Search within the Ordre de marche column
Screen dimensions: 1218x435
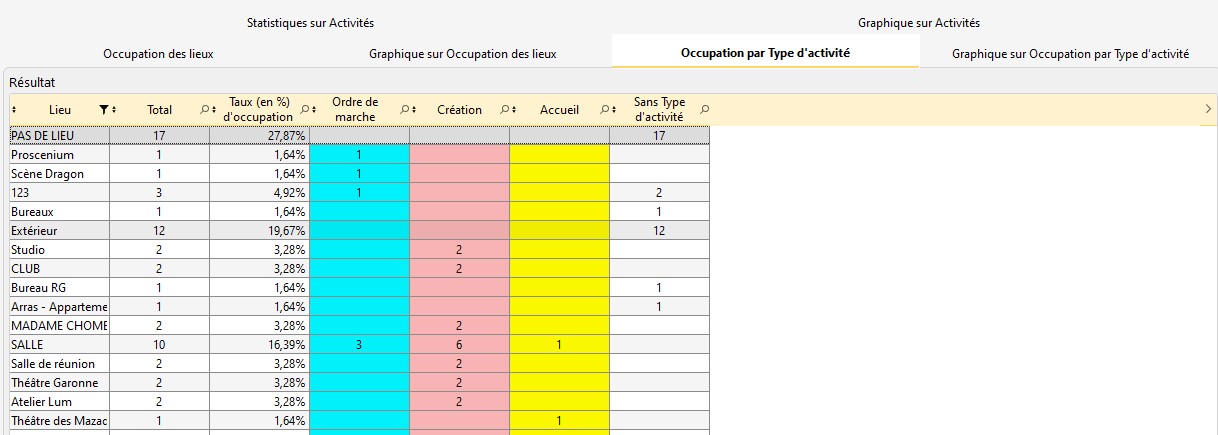coord(404,109)
